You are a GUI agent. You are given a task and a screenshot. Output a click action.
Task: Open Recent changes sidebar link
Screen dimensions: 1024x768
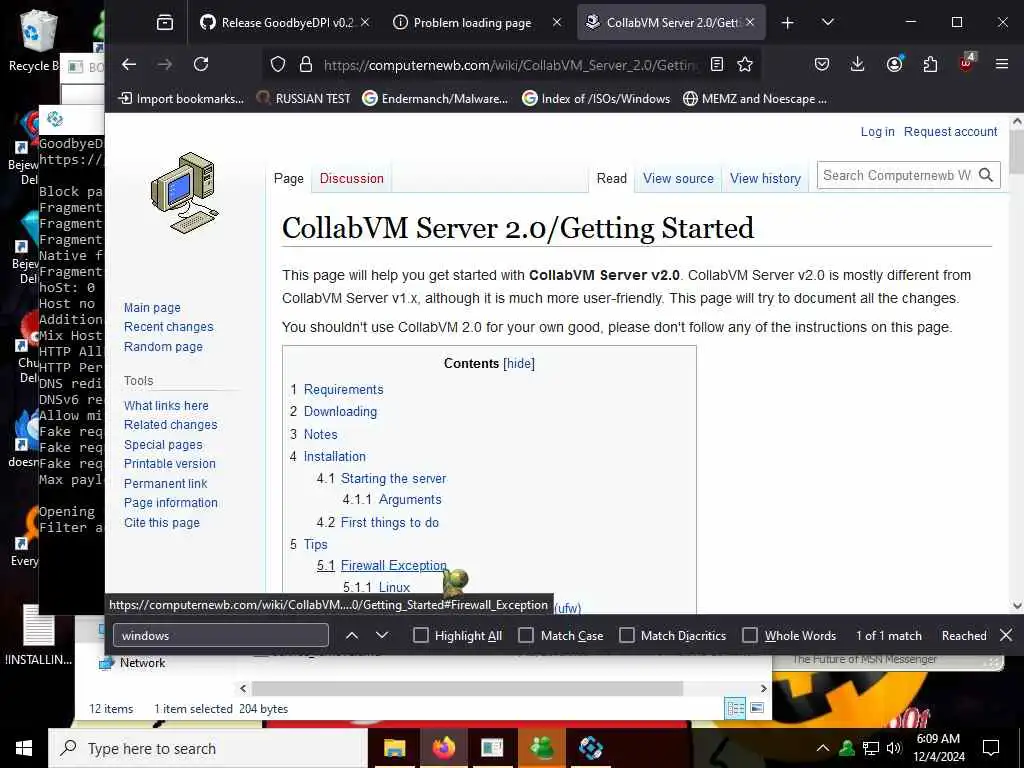[x=168, y=327]
